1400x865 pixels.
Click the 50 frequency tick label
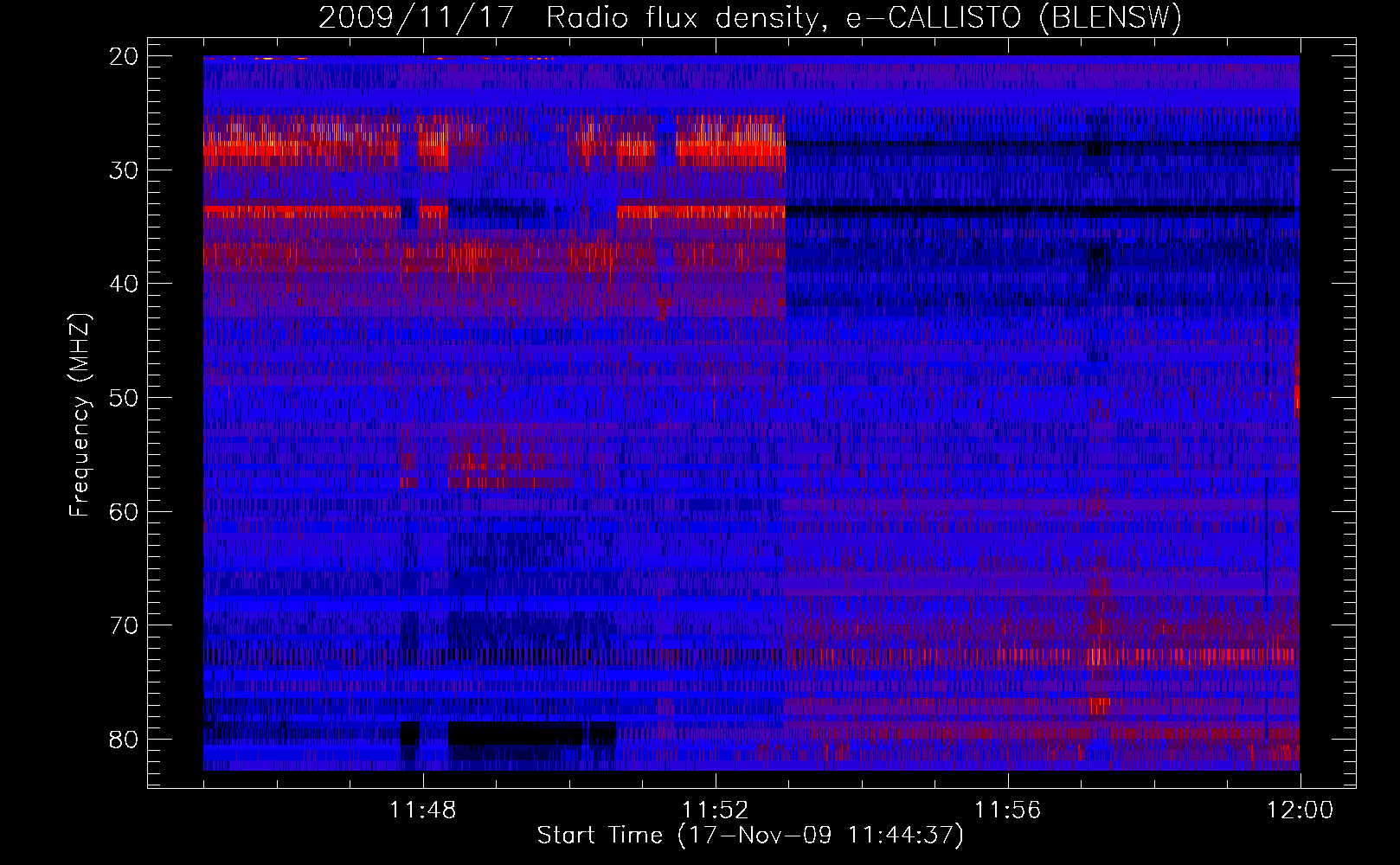(x=125, y=398)
